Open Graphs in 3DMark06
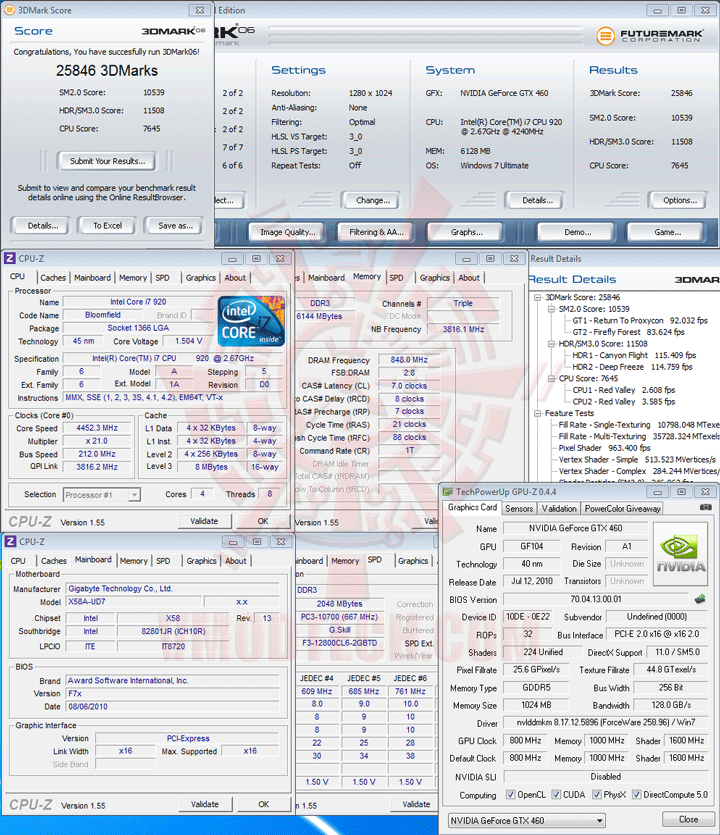This screenshot has width=720, height=835. pos(466,232)
